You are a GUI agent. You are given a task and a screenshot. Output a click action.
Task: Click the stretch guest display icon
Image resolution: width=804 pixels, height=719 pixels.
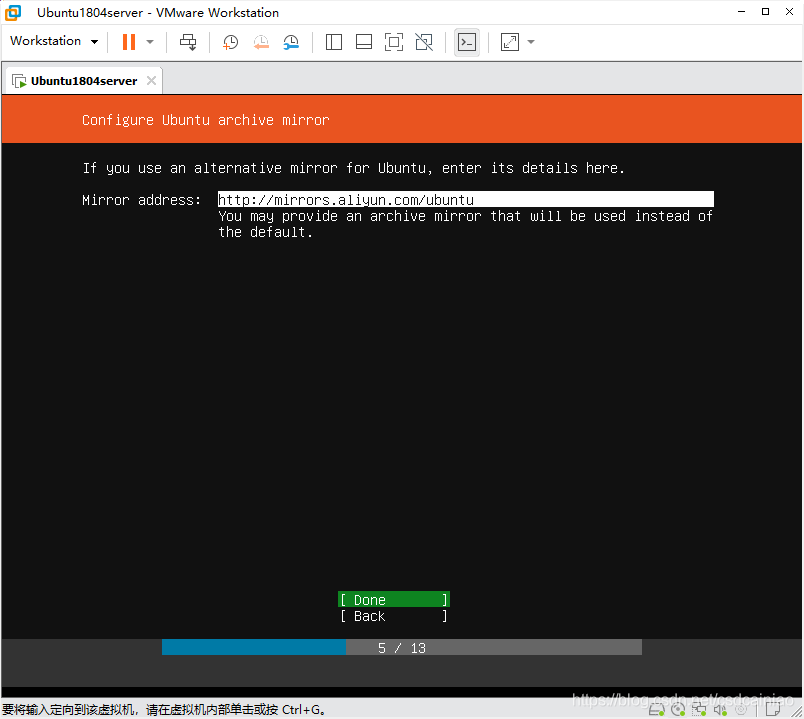[x=510, y=42]
